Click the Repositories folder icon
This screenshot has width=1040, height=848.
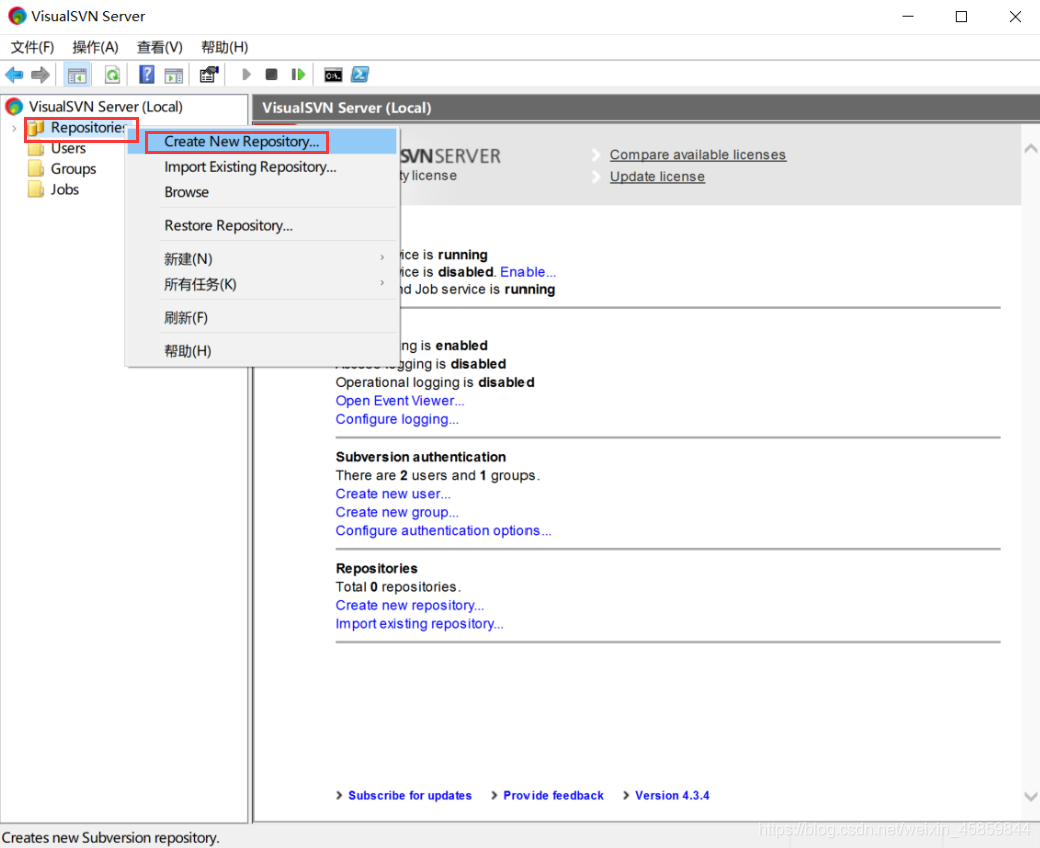36,127
